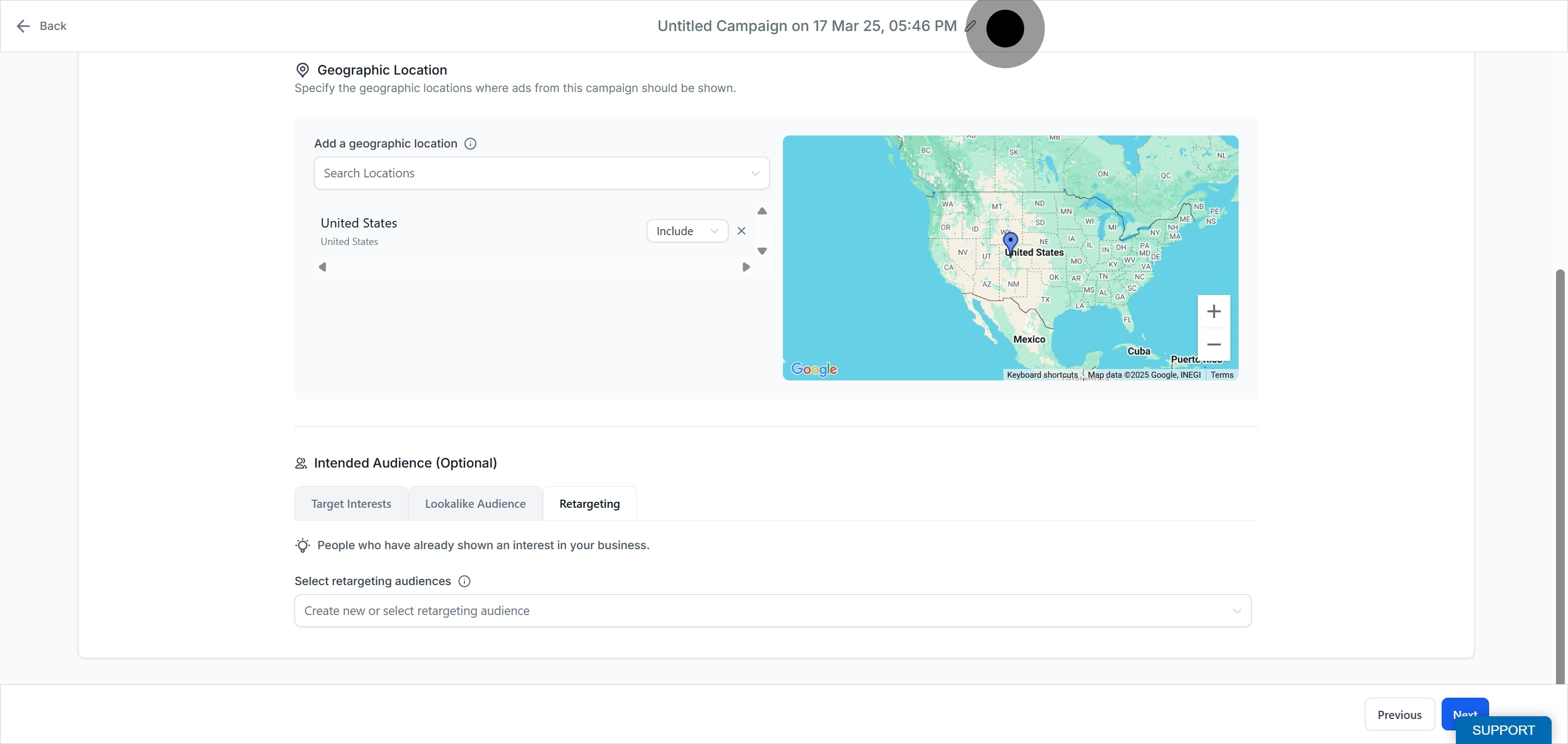1568x744 pixels.
Task: Expand the retargeting audience selector
Action: coord(773,611)
